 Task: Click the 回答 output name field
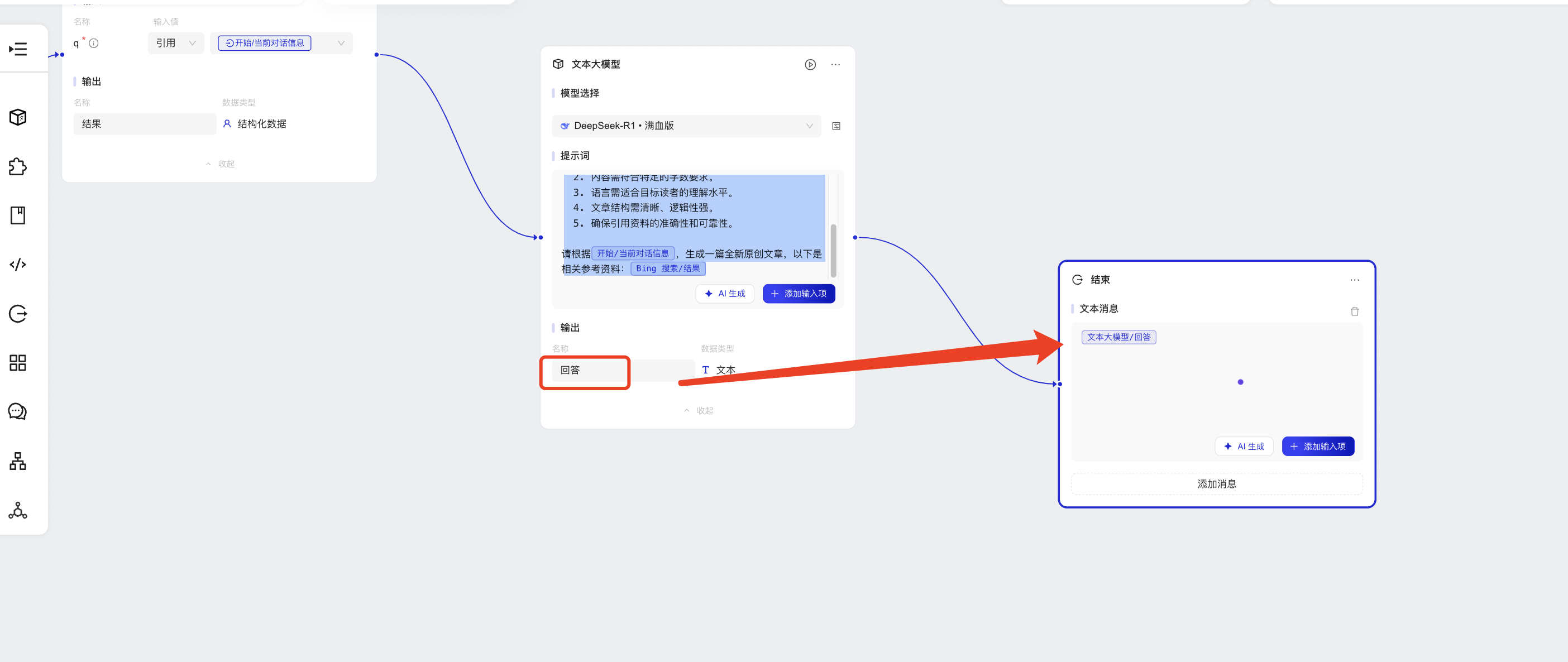(x=584, y=370)
